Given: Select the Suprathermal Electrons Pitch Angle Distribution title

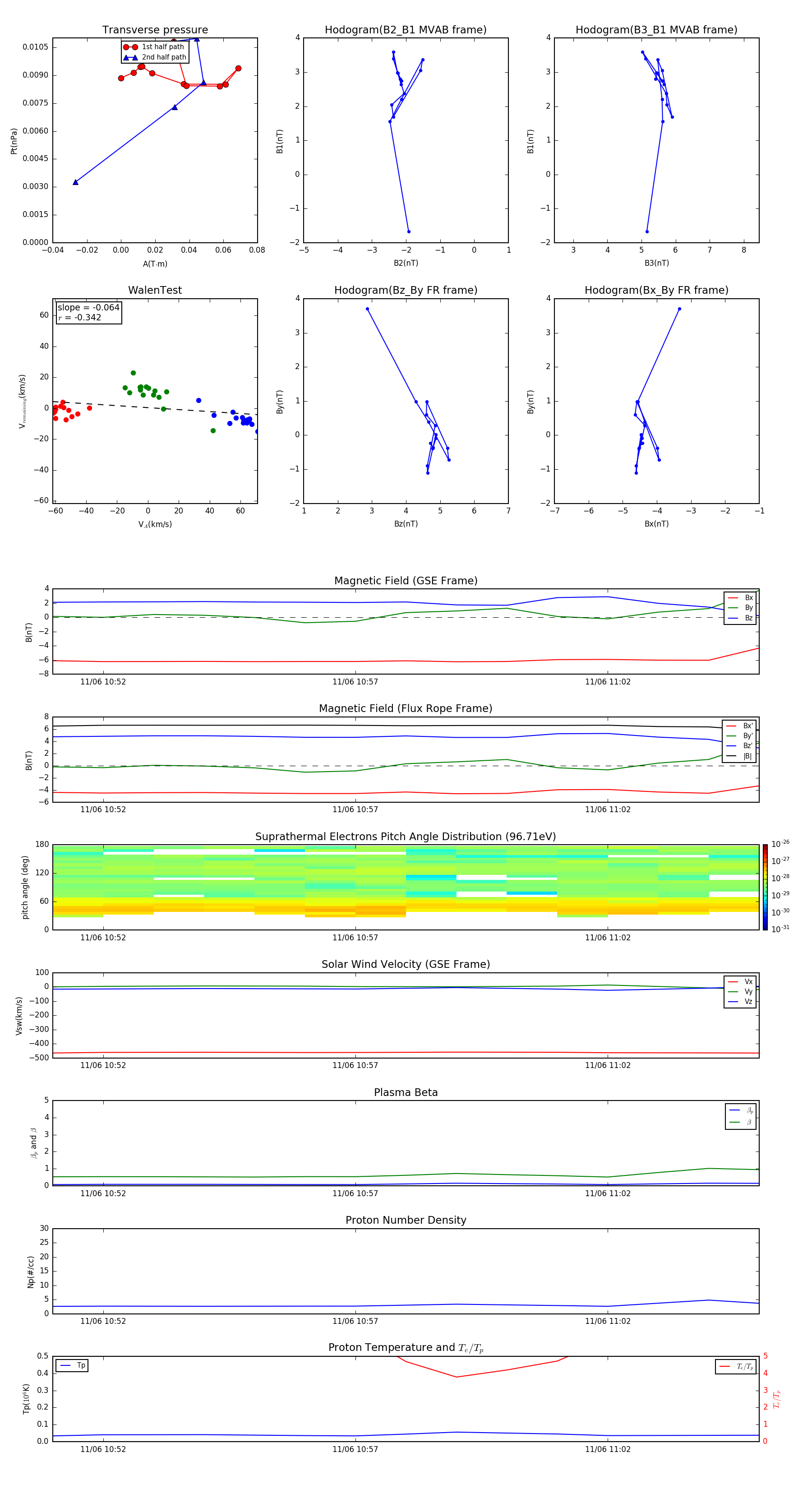Looking at the screenshot, I should point(406,837).
